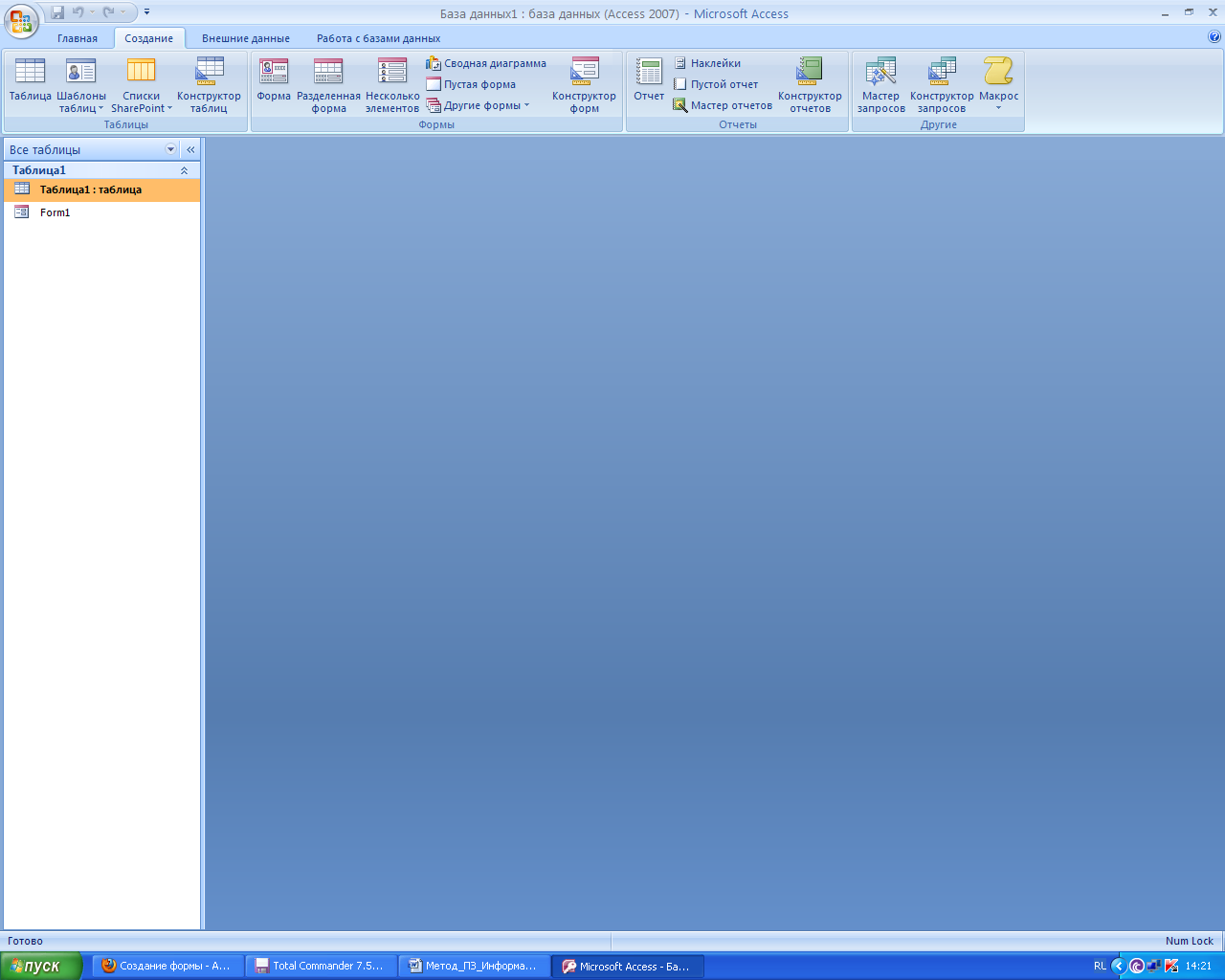Click the Макрос icon
Screen dimensions: 1225x980
click(998, 72)
